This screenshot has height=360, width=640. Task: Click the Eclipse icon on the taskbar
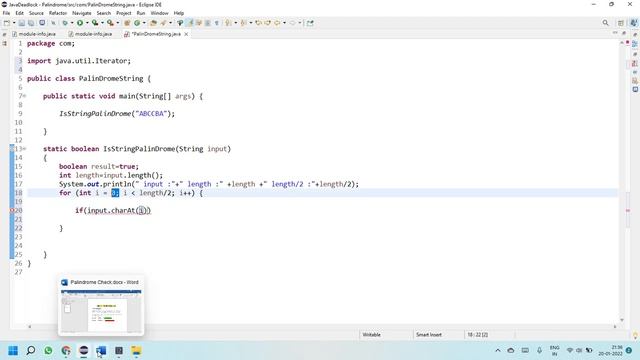[84, 351]
